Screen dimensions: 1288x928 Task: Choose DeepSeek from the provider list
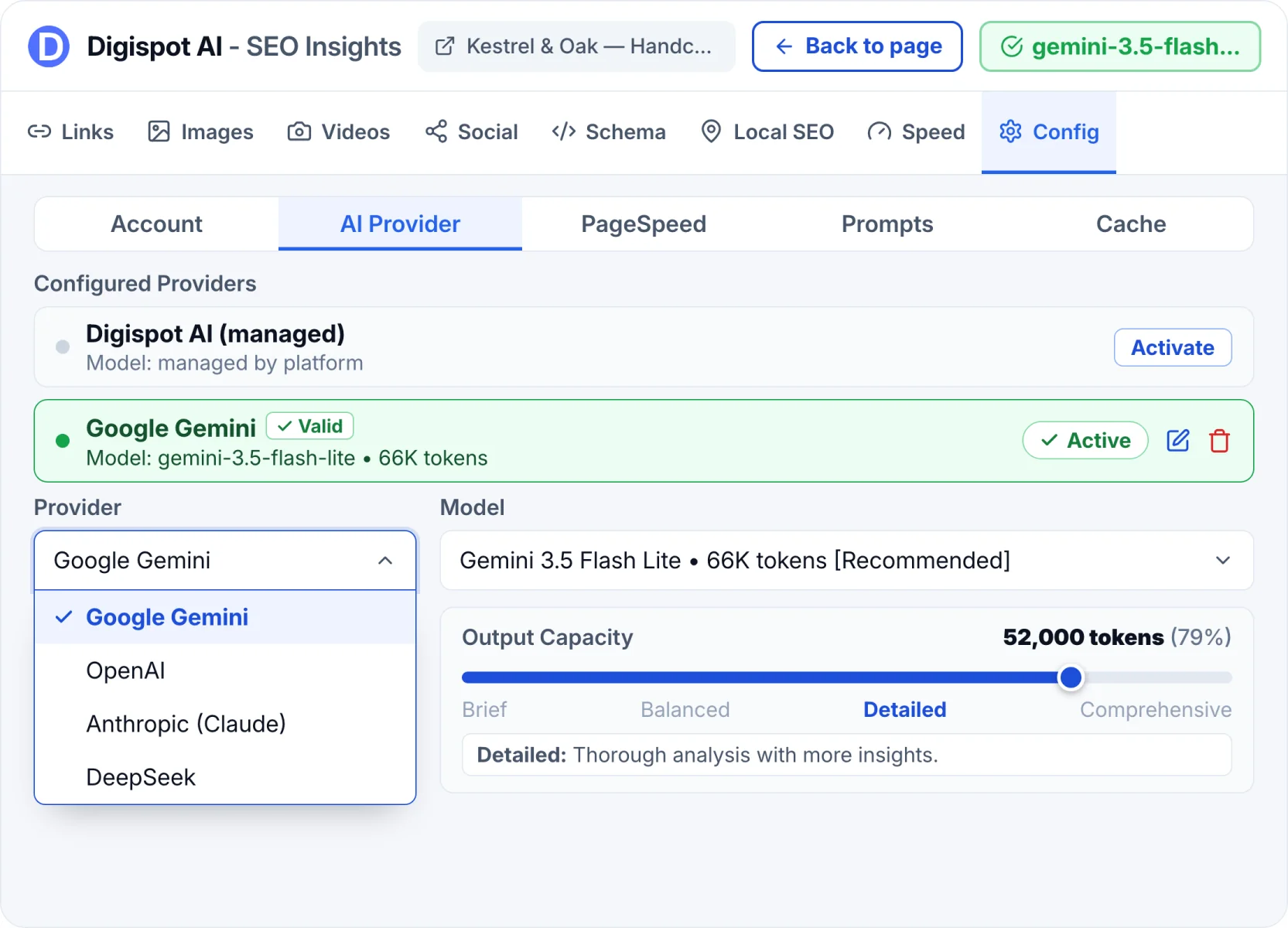225,777
